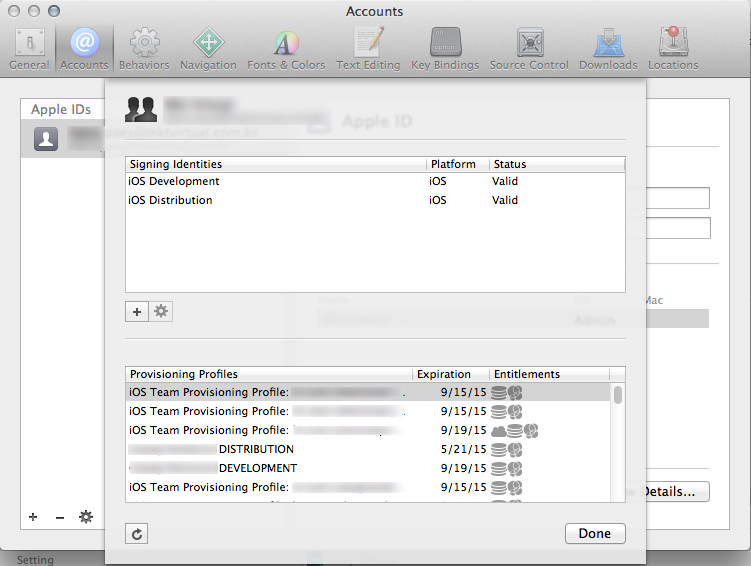Select the Accounts preferences tab
The image size is (751, 566).
click(84, 48)
